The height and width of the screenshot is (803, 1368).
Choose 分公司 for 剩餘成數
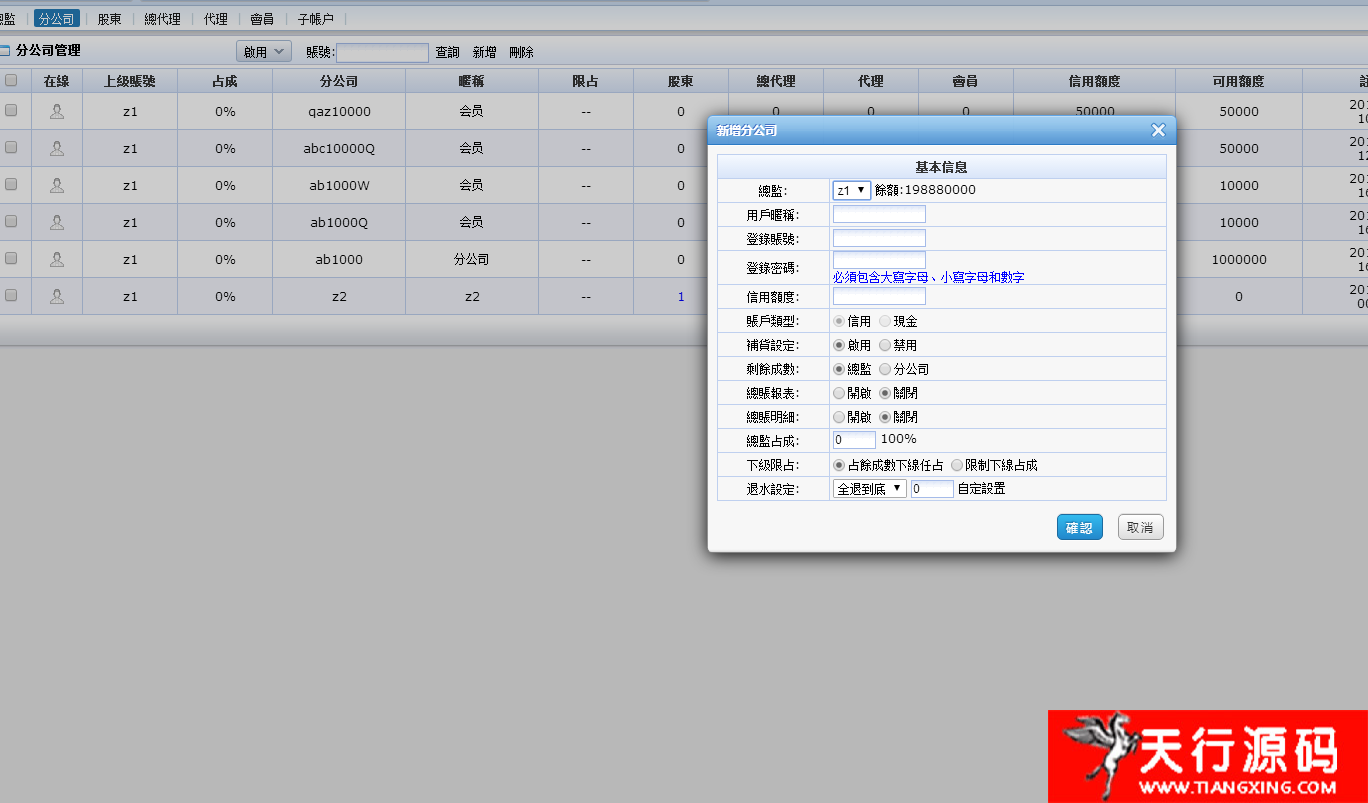pos(885,369)
